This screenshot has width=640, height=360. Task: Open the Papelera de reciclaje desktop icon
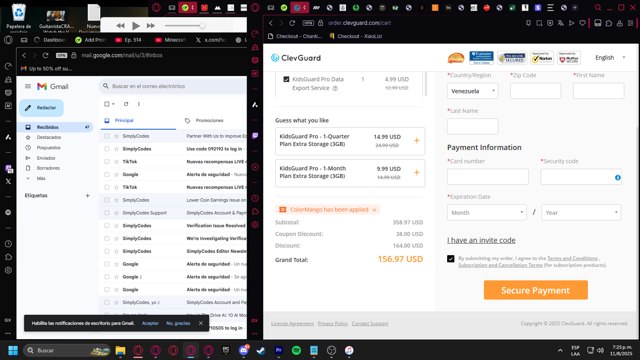[x=18, y=16]
